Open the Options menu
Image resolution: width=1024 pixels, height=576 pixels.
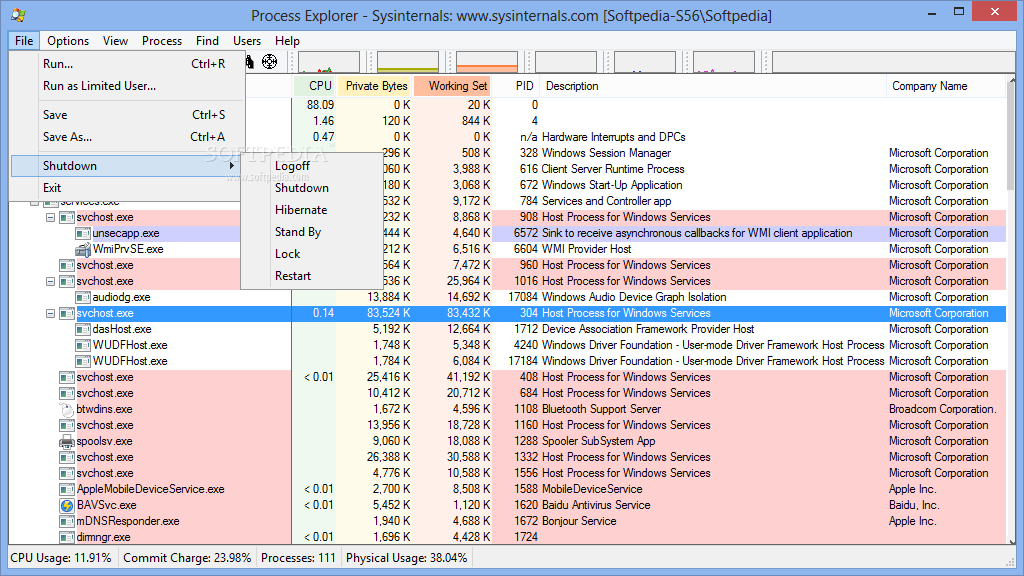tap(68, 41)
